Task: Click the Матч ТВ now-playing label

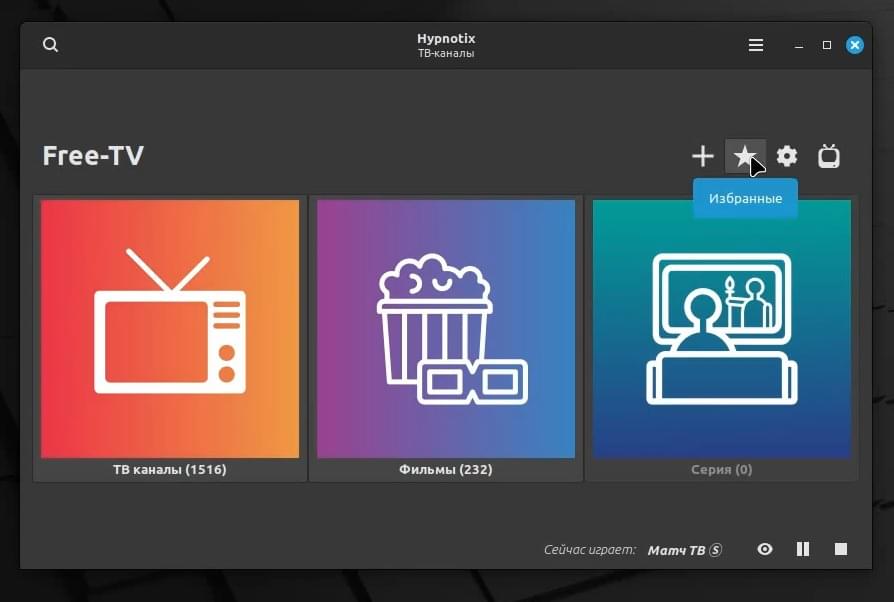Action: point(685,550)
